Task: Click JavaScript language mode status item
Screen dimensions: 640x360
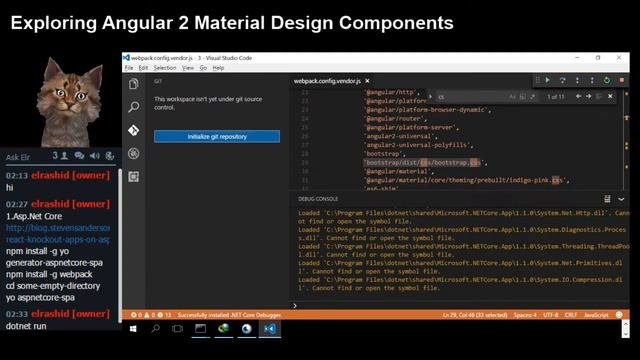Action: click(596, 315)
